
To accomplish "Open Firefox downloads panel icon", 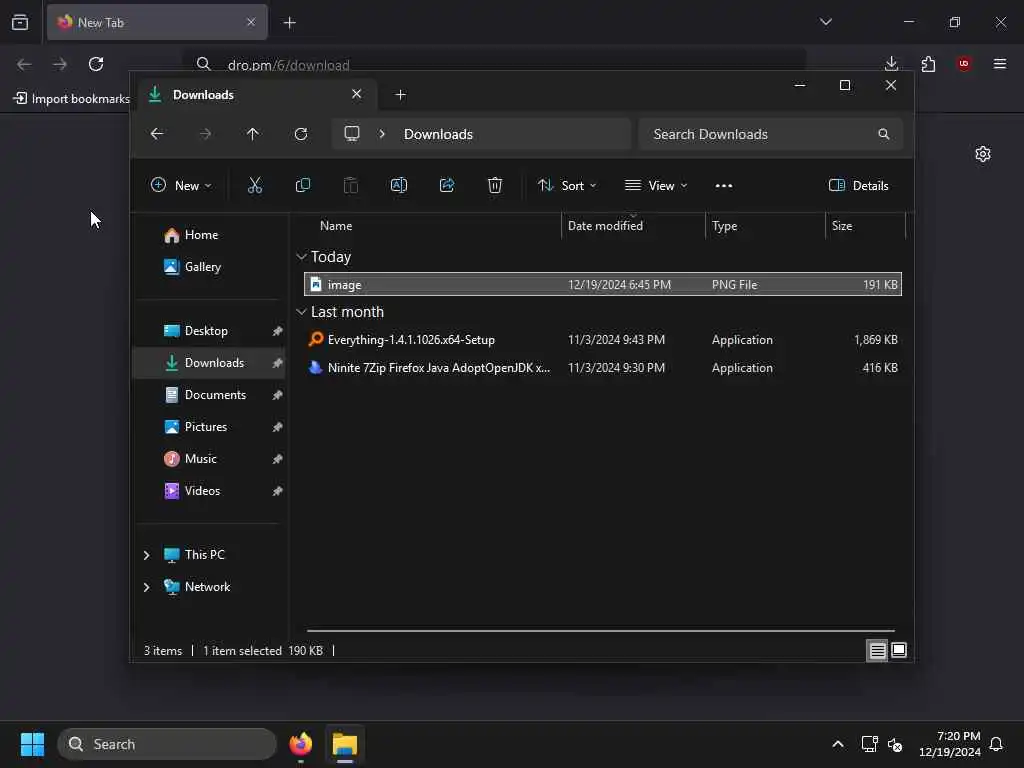I will (891, 63).
